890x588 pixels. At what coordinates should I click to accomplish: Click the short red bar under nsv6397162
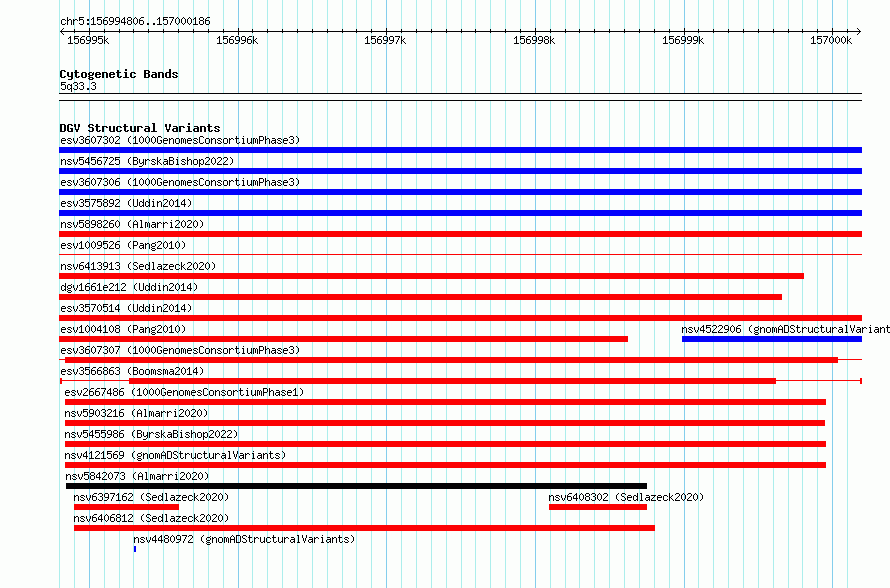click(126, 507)
